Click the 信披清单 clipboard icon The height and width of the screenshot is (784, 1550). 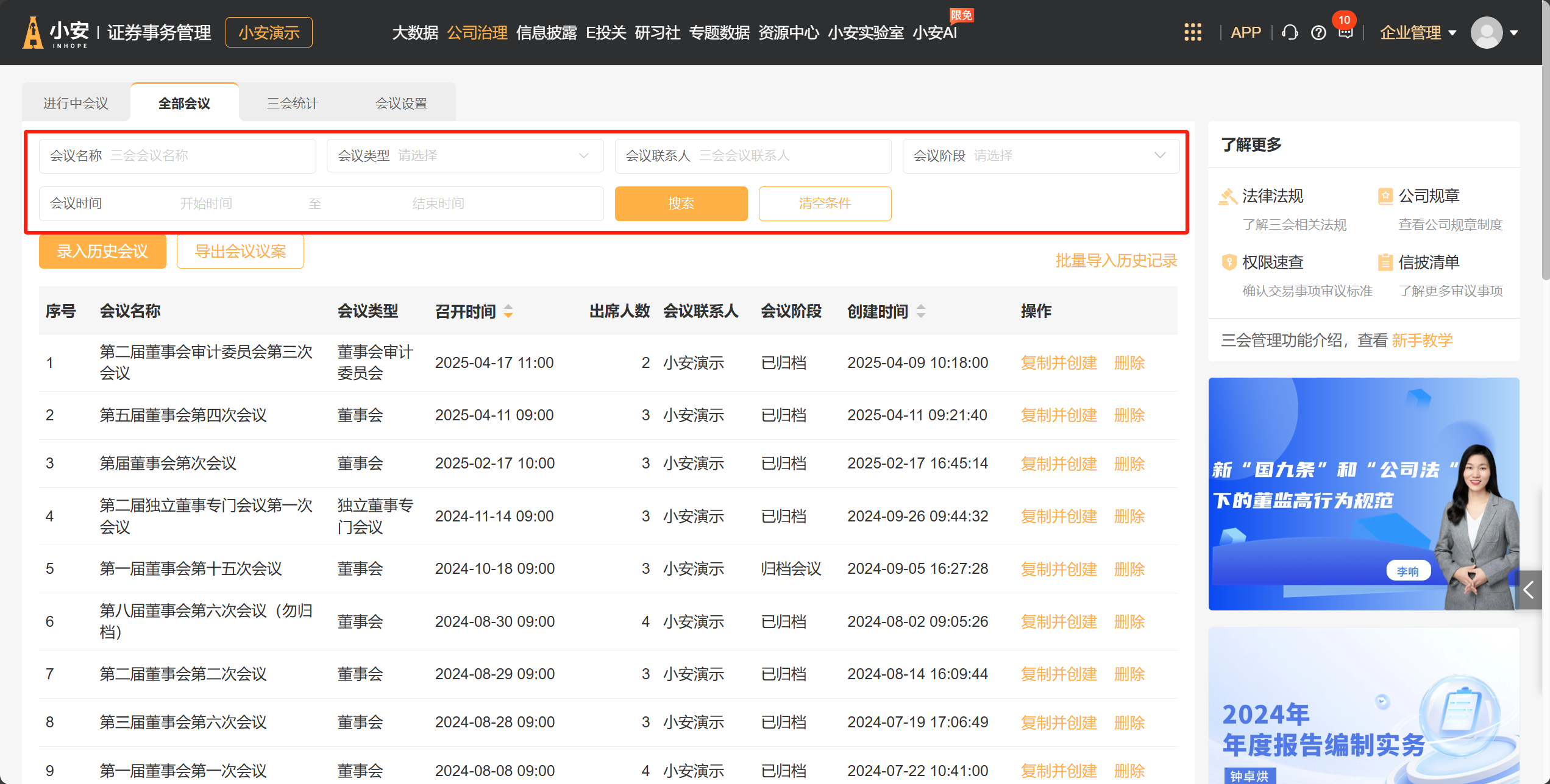point(1385,262)
